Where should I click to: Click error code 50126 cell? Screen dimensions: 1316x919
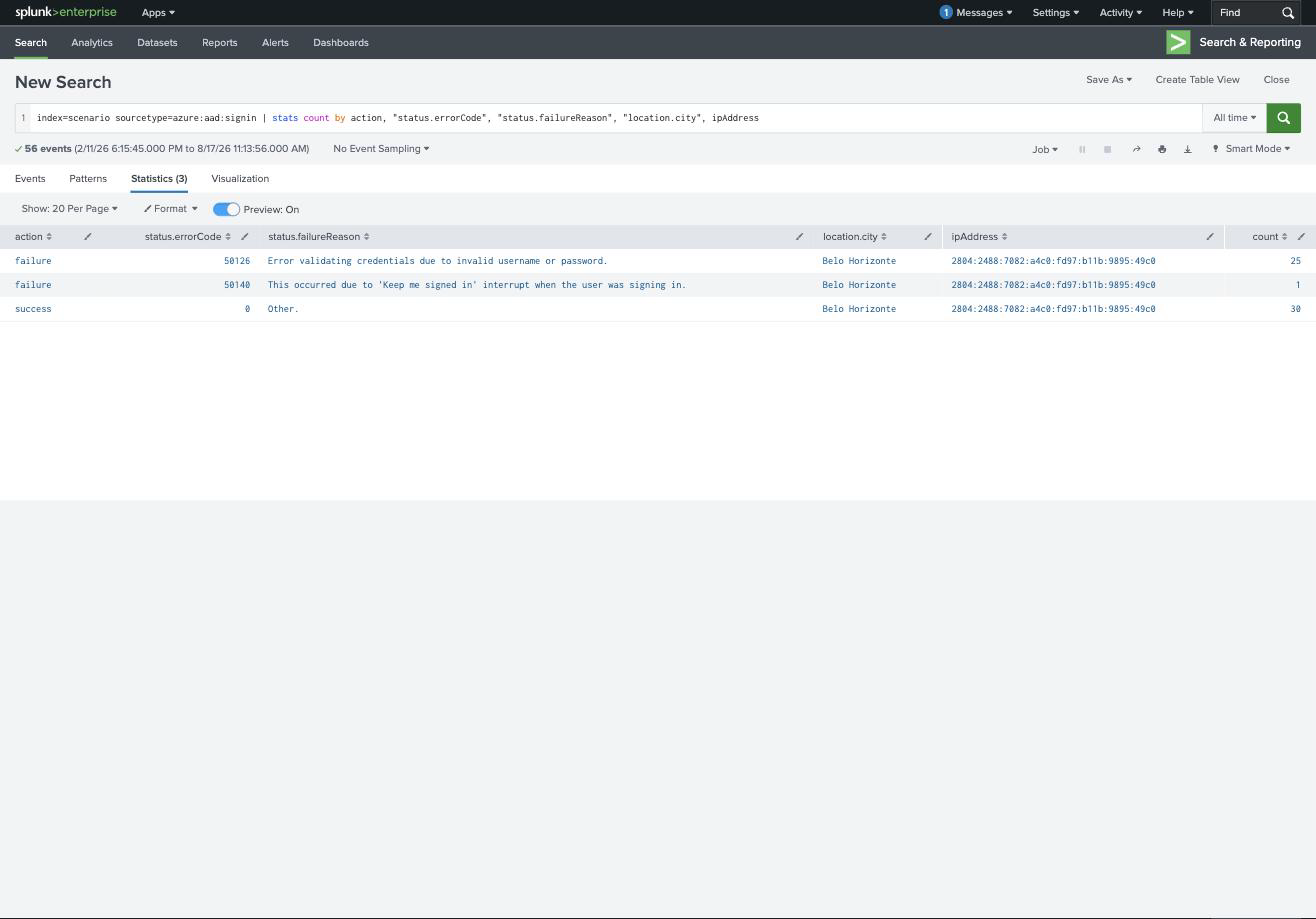pyautogui.click(x=237, y=261)
